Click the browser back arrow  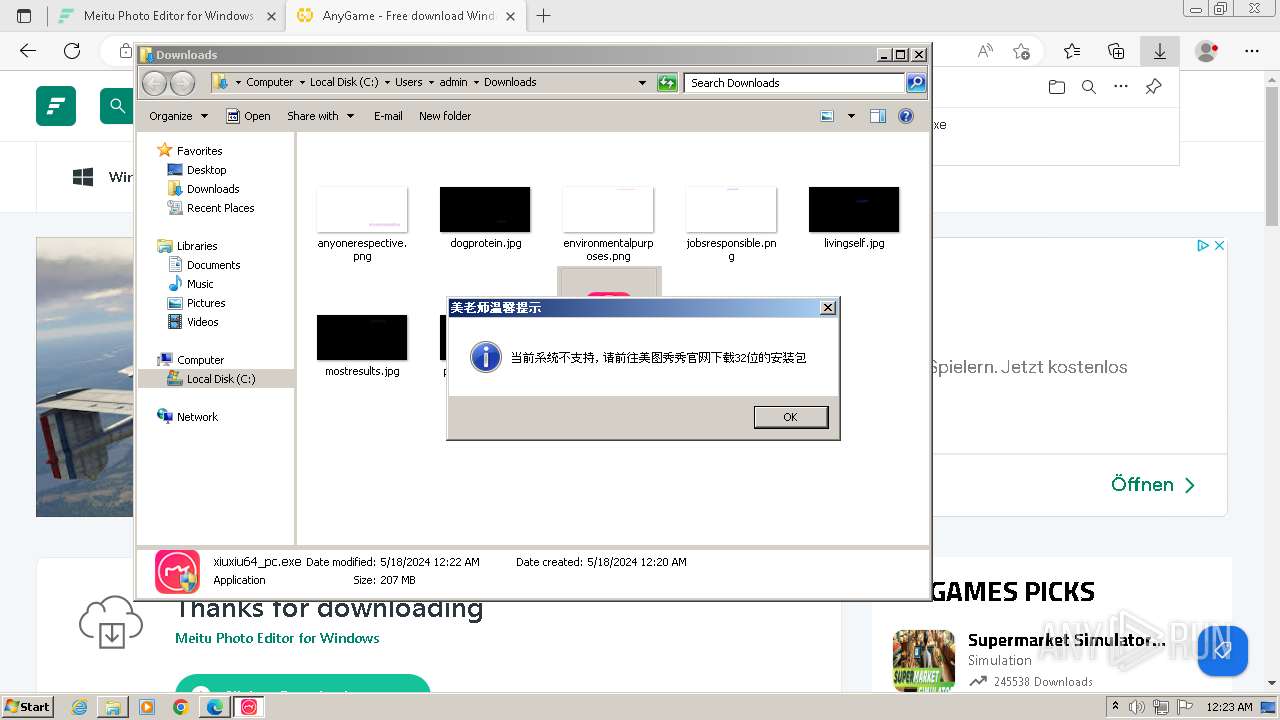(28, 51)
